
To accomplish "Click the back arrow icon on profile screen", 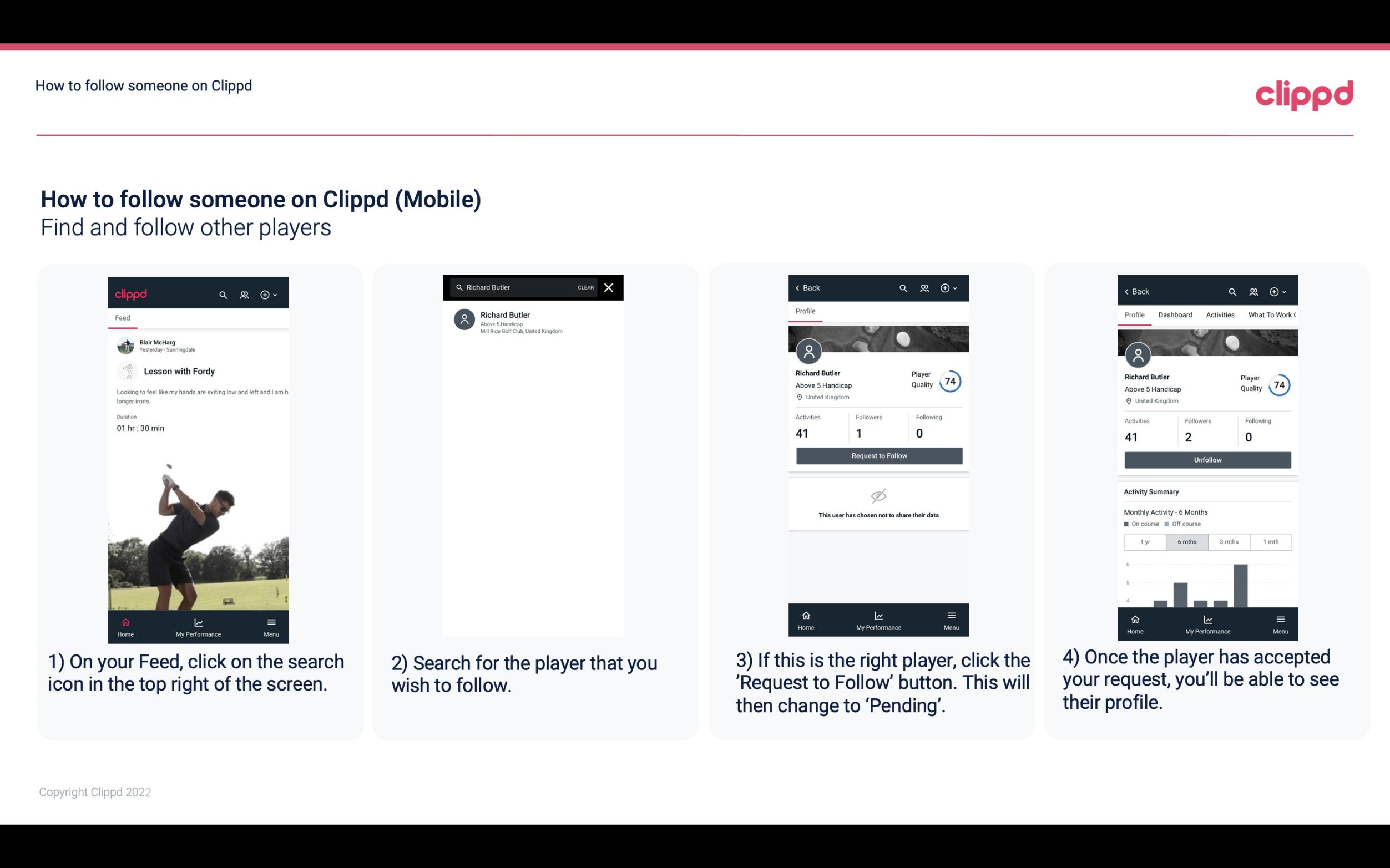I will point(800,288).
